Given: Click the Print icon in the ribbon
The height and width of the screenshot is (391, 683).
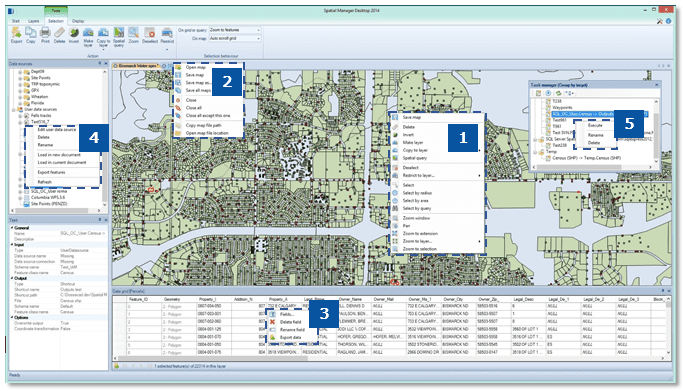Looking at the screenshot, I should coord(45,35).
